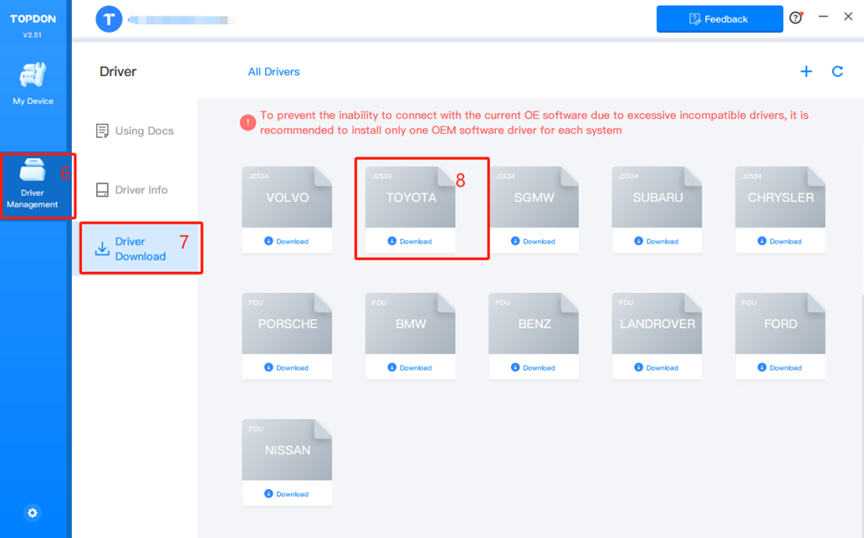The height and width of the screenshot is (538, 864).
Task: Select the PORSCHE PDU driver file
Action: click(287, 323)
